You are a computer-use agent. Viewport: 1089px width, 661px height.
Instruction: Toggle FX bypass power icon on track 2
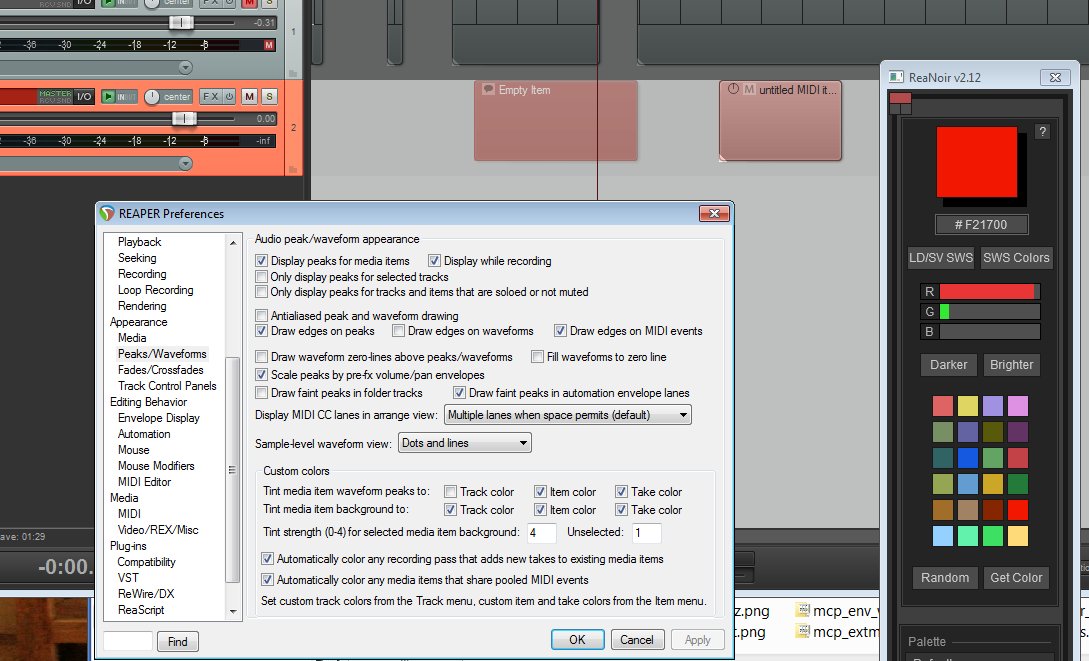click(229, 97)
